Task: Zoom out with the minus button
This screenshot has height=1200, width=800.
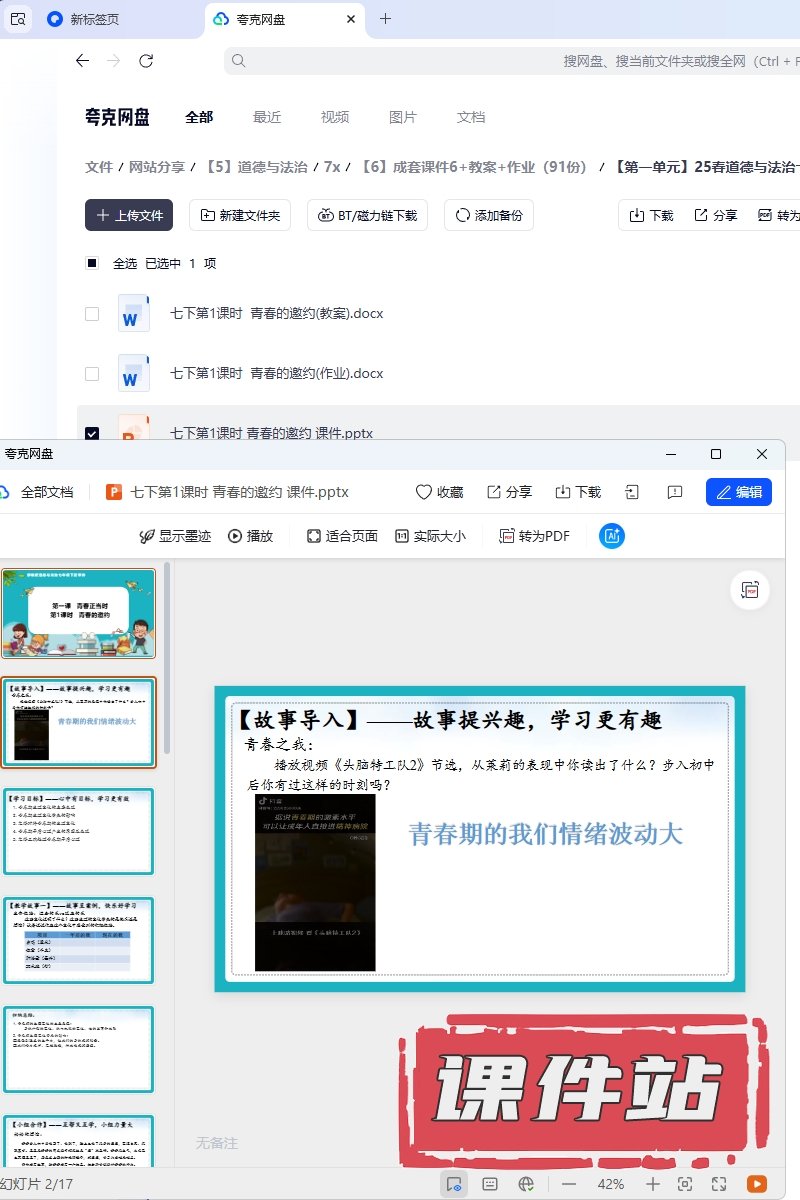Action: click(568, 1184)
